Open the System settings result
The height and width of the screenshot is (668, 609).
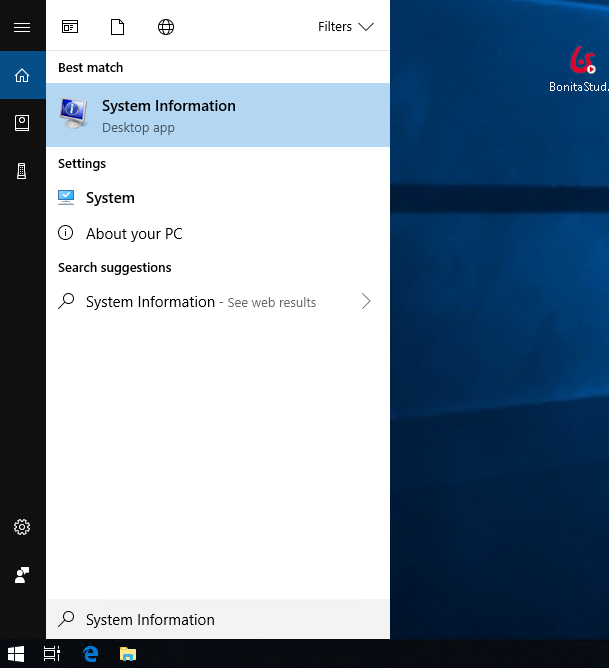[218, 198]
